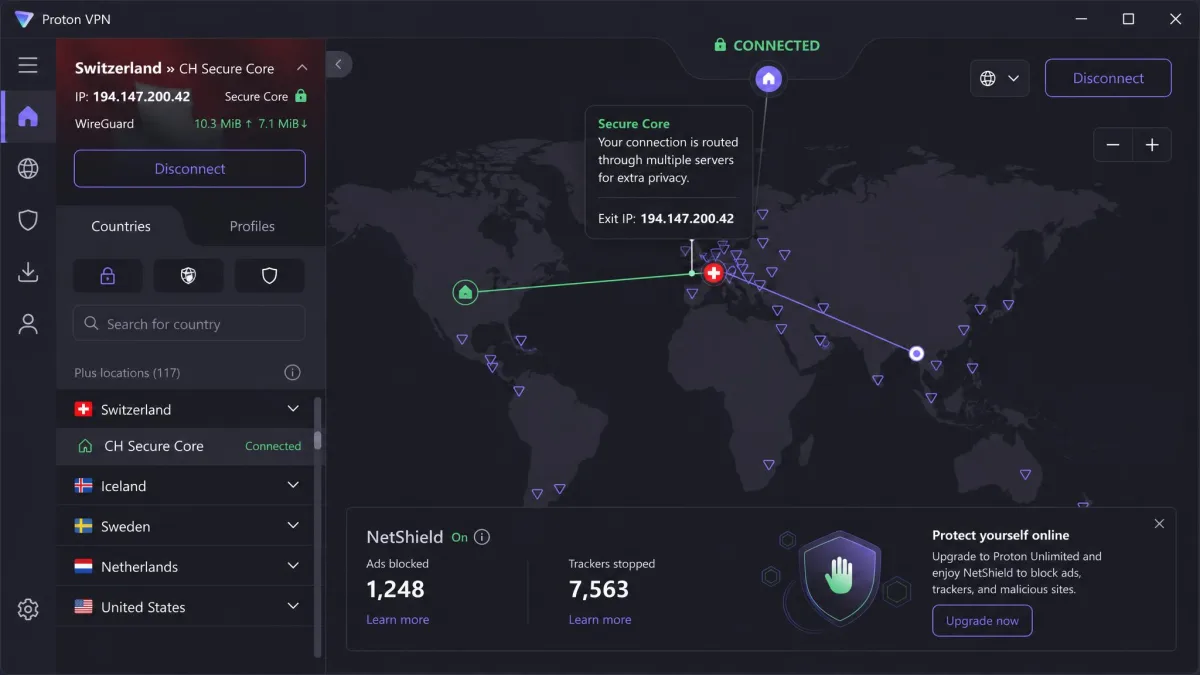This screenshot has height=675, width=1200.
Task: Expand the United States server list
Action: [293, 606]
